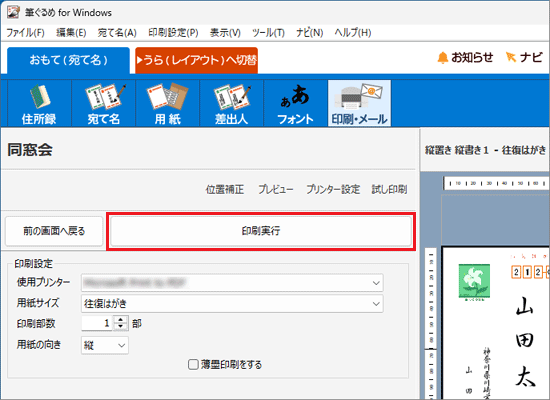Increase 印刷部数 with the up arrow
550x400 pixels.
(x=121, y=320)
